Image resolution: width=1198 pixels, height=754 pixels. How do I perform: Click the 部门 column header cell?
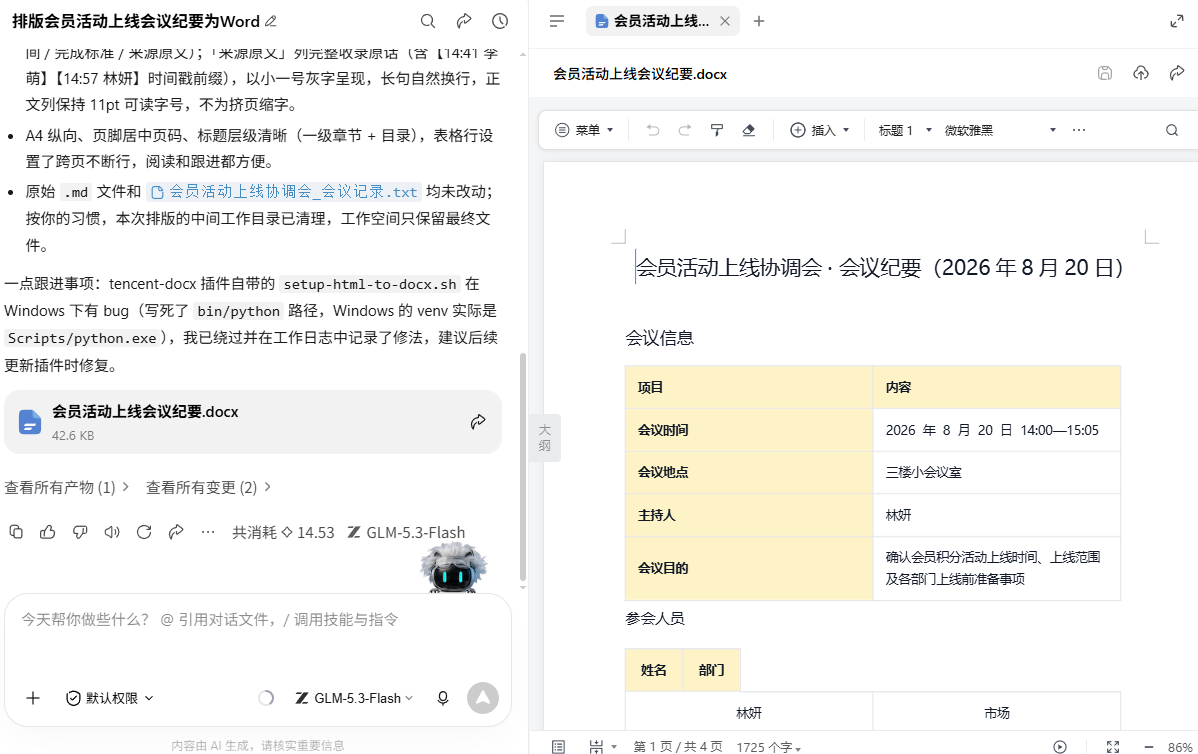pos(711,670)
